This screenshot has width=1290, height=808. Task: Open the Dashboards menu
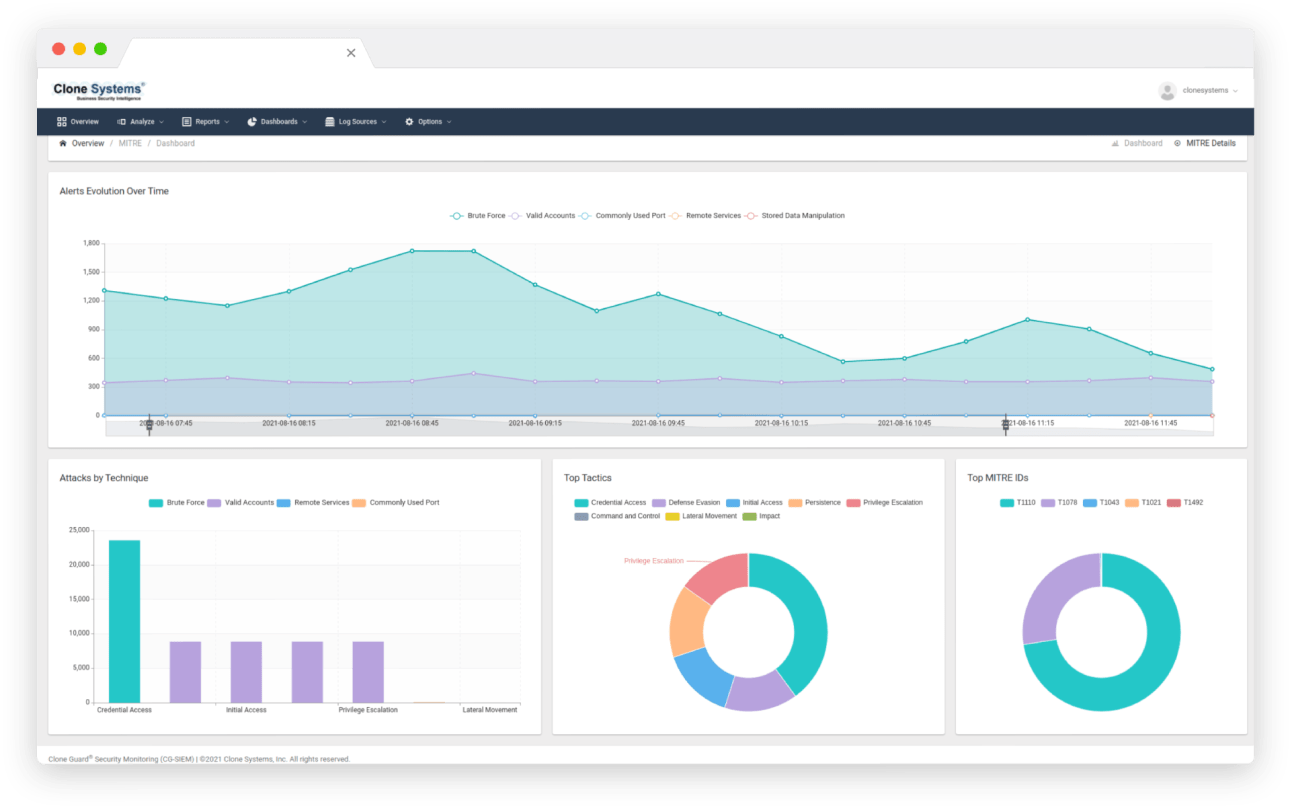click(278, 122)
